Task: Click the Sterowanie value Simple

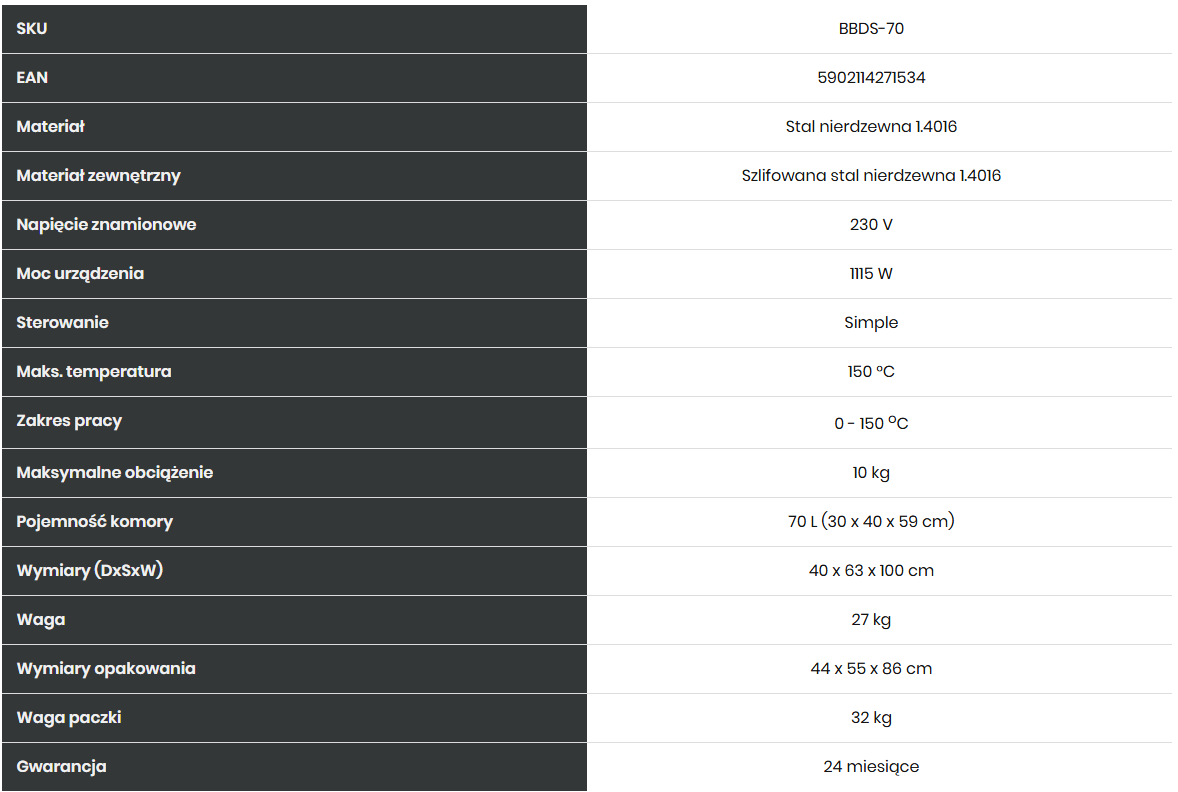Action: pos(871,322)
